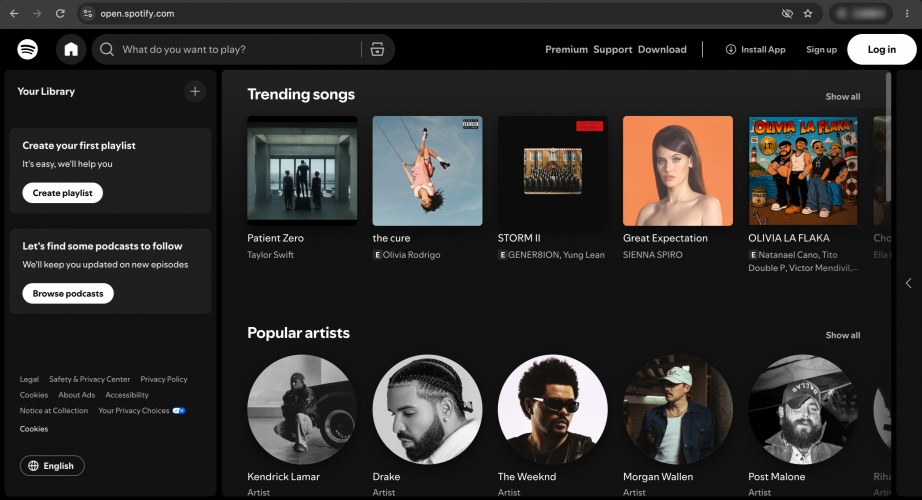Click the Create playlist button
This screenshot has width=922, height=500.
(x=62, y=193)
